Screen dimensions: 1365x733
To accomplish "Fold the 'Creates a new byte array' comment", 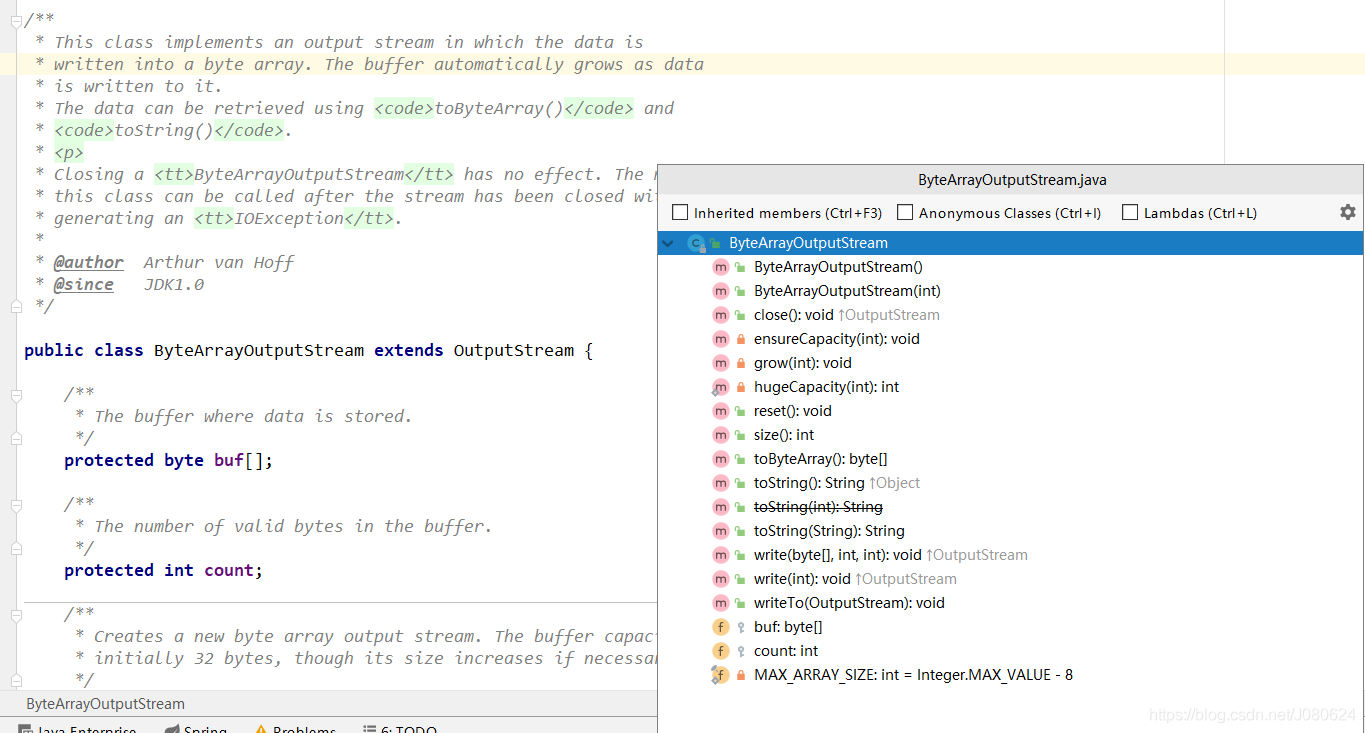I will point(16,614).
